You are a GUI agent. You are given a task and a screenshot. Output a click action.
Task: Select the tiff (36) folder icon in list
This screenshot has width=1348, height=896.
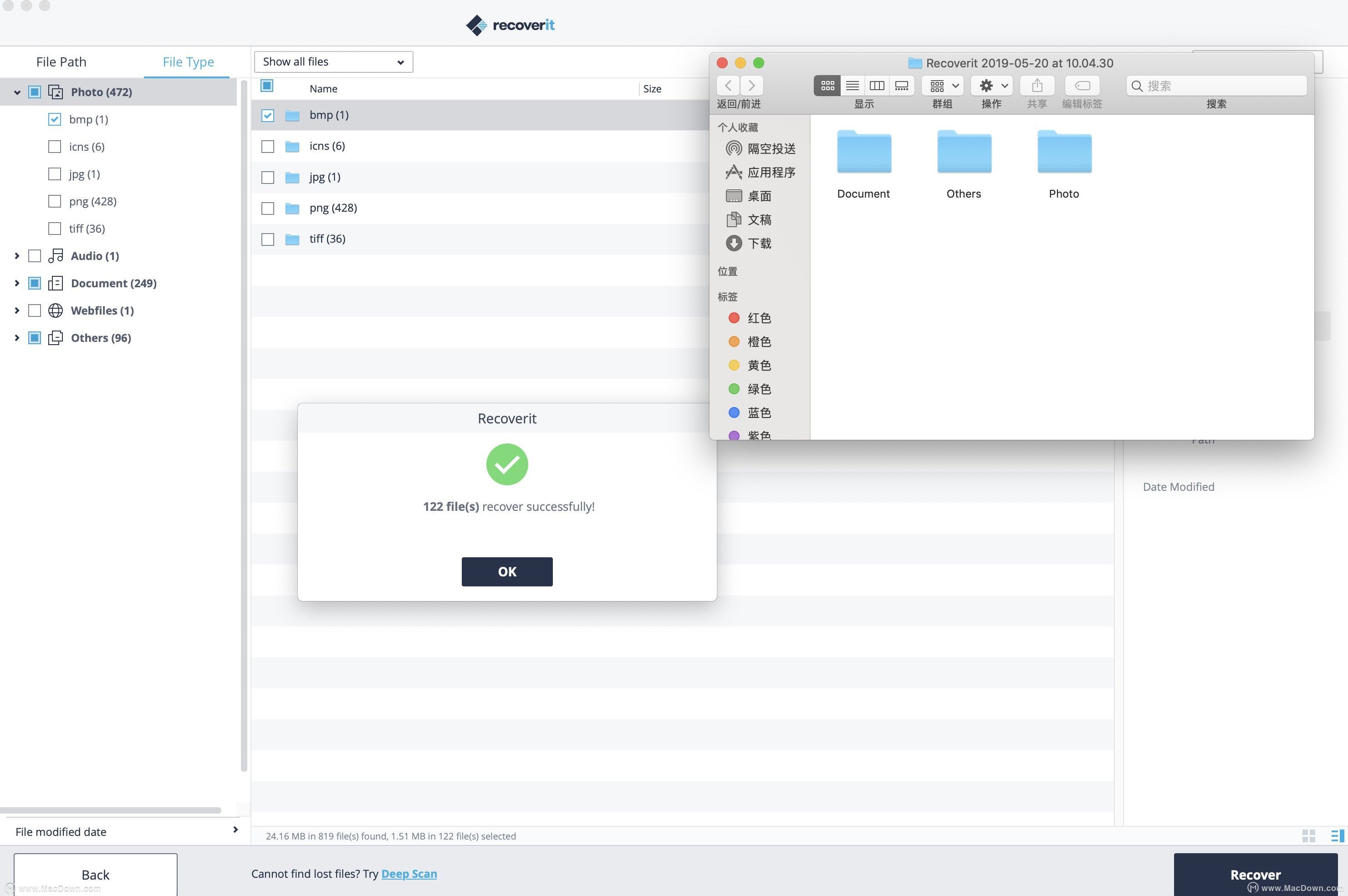(x=292, y=239)
